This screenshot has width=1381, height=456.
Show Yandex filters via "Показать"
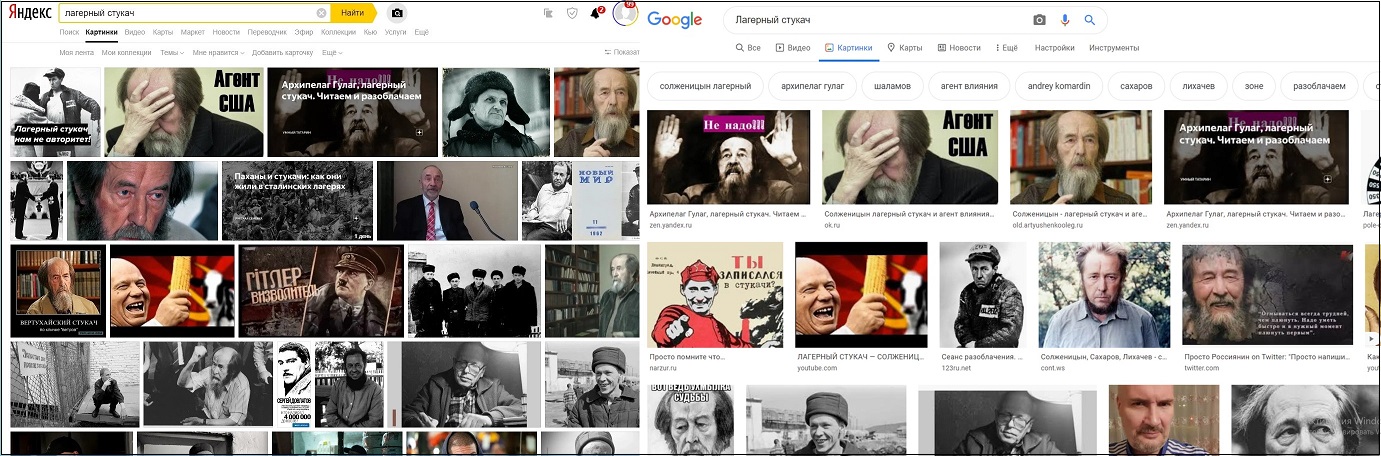point(621,52)
